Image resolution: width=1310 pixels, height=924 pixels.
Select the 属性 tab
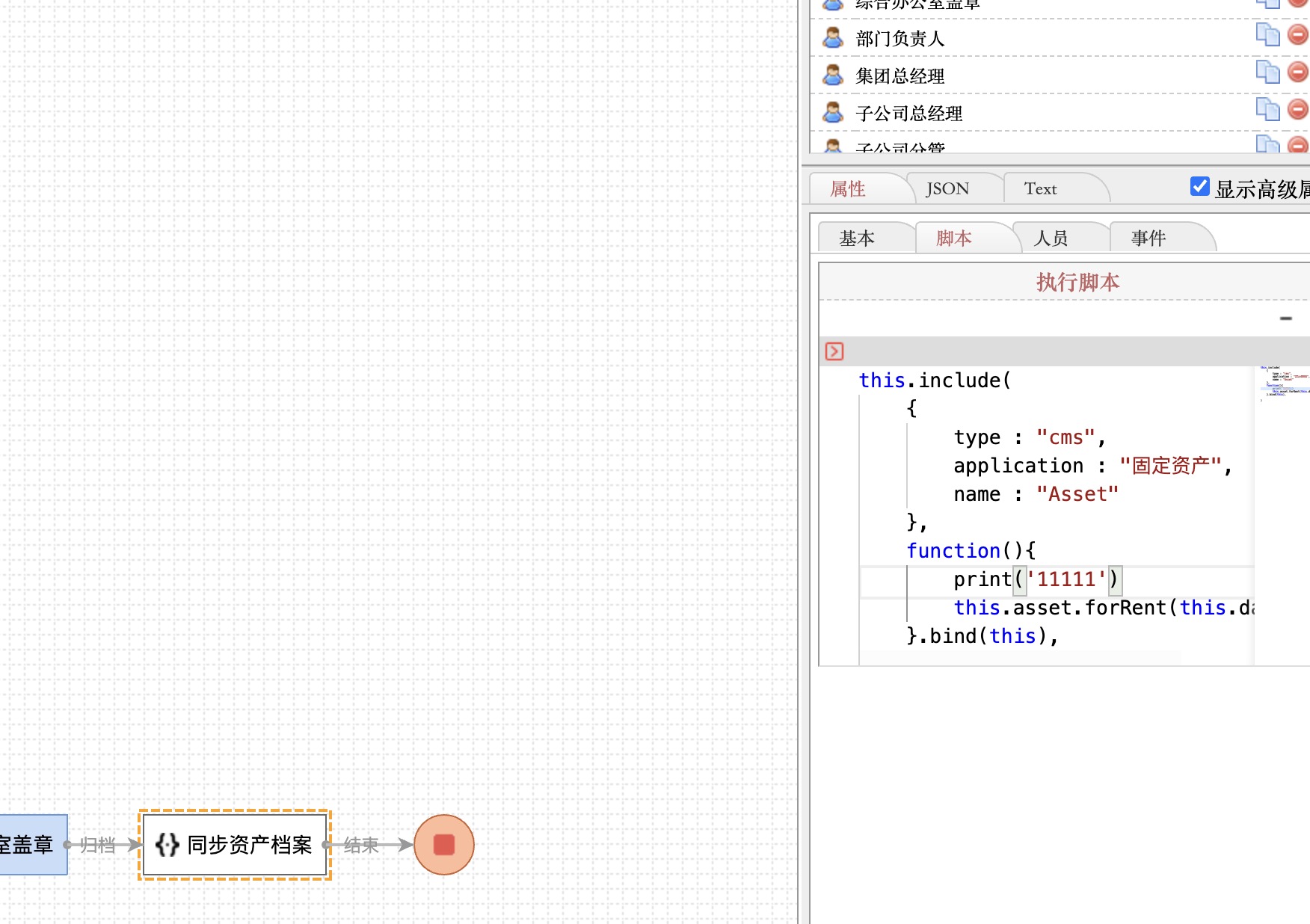tap(848, 189)
